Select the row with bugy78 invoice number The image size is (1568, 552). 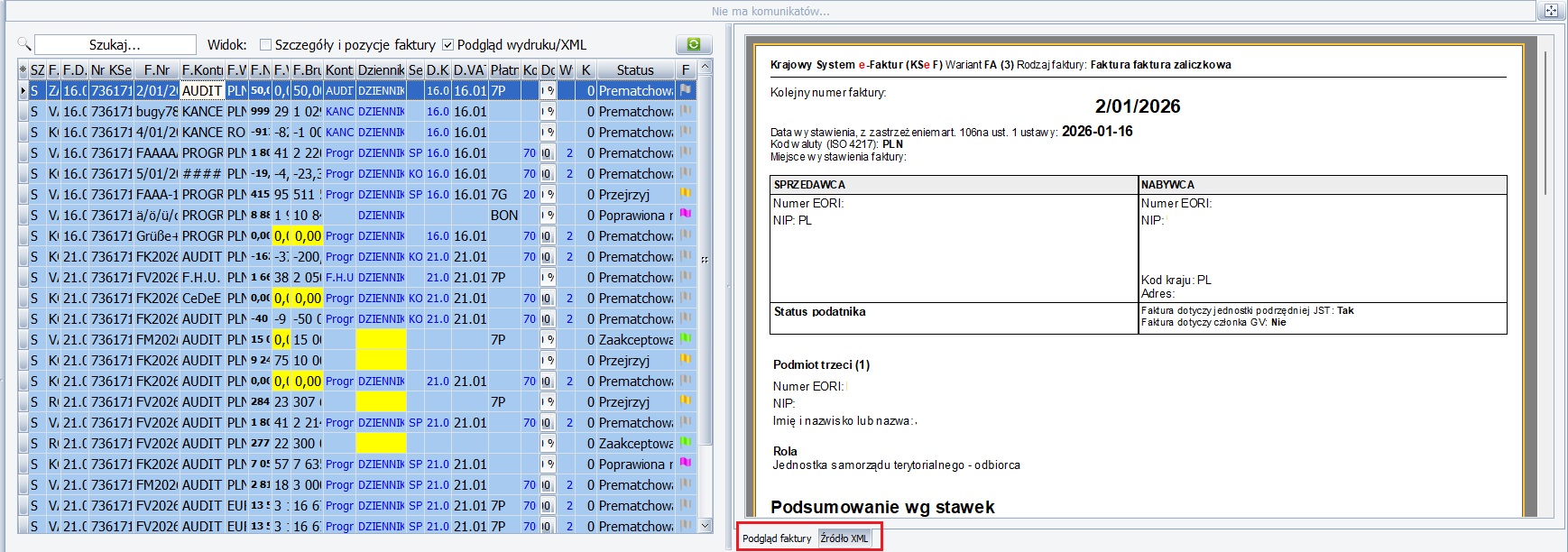click(x=359, y=111)
